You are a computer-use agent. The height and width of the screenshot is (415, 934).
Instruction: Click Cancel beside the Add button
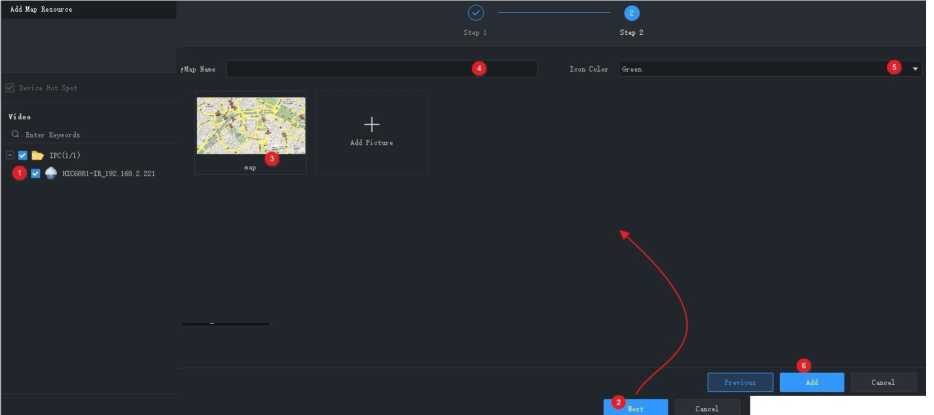point(883,382)
